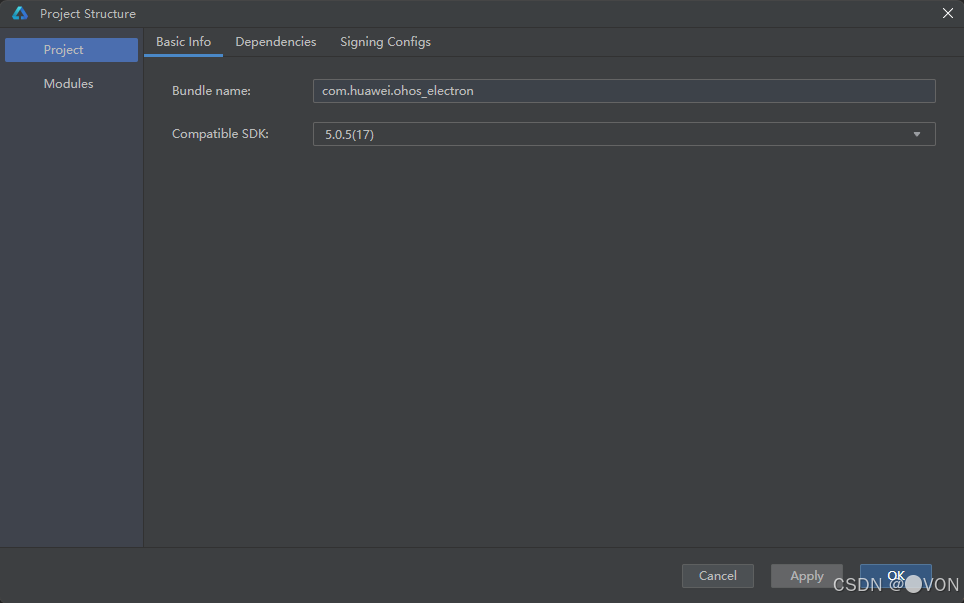Click the DevEco Studio logo icon
This screenshot has height=603, width=964.
(20, 13)
